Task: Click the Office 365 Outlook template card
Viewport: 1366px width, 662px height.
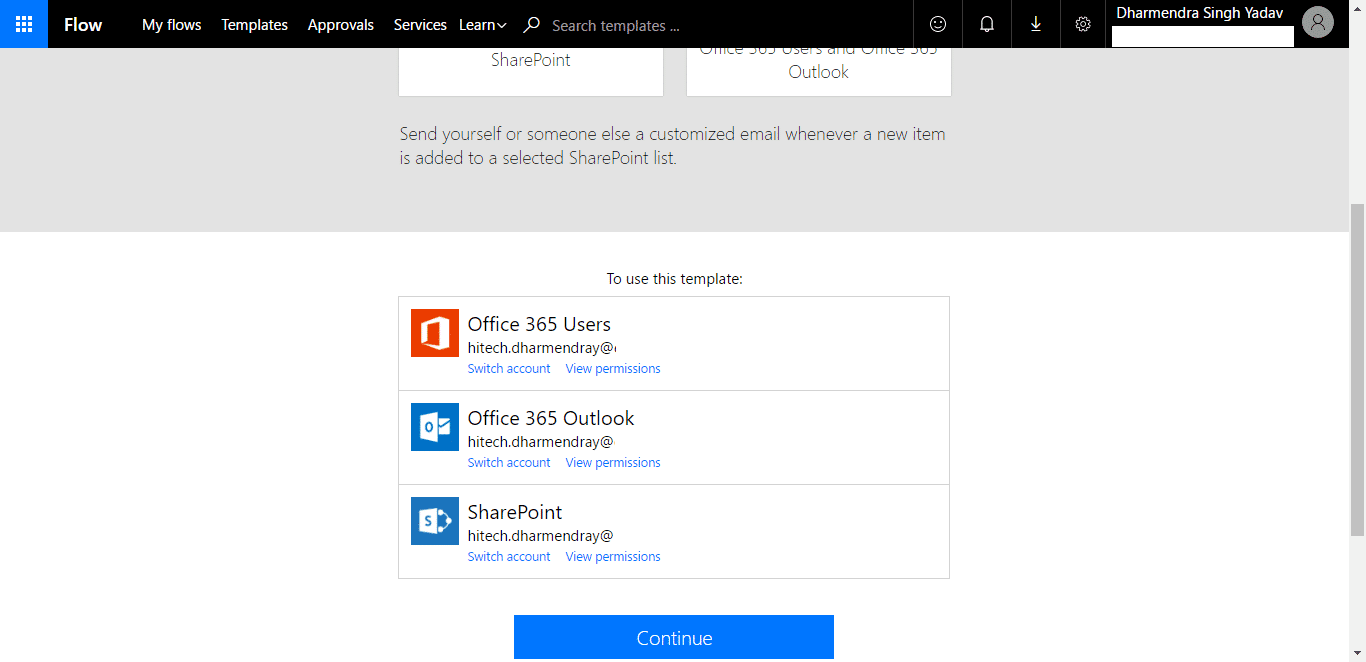Action: 819,71
